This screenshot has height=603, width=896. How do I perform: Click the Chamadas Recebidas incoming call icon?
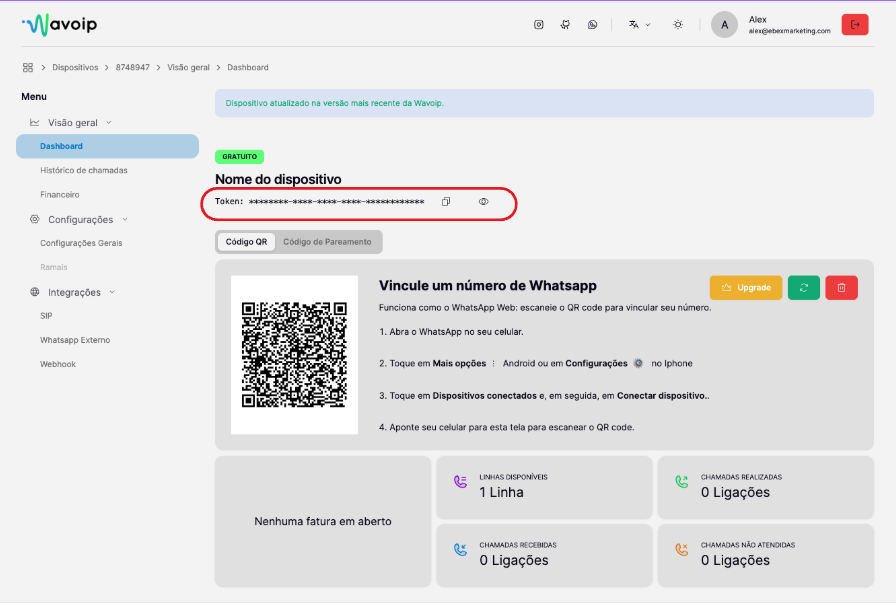[x=460, y=550]
